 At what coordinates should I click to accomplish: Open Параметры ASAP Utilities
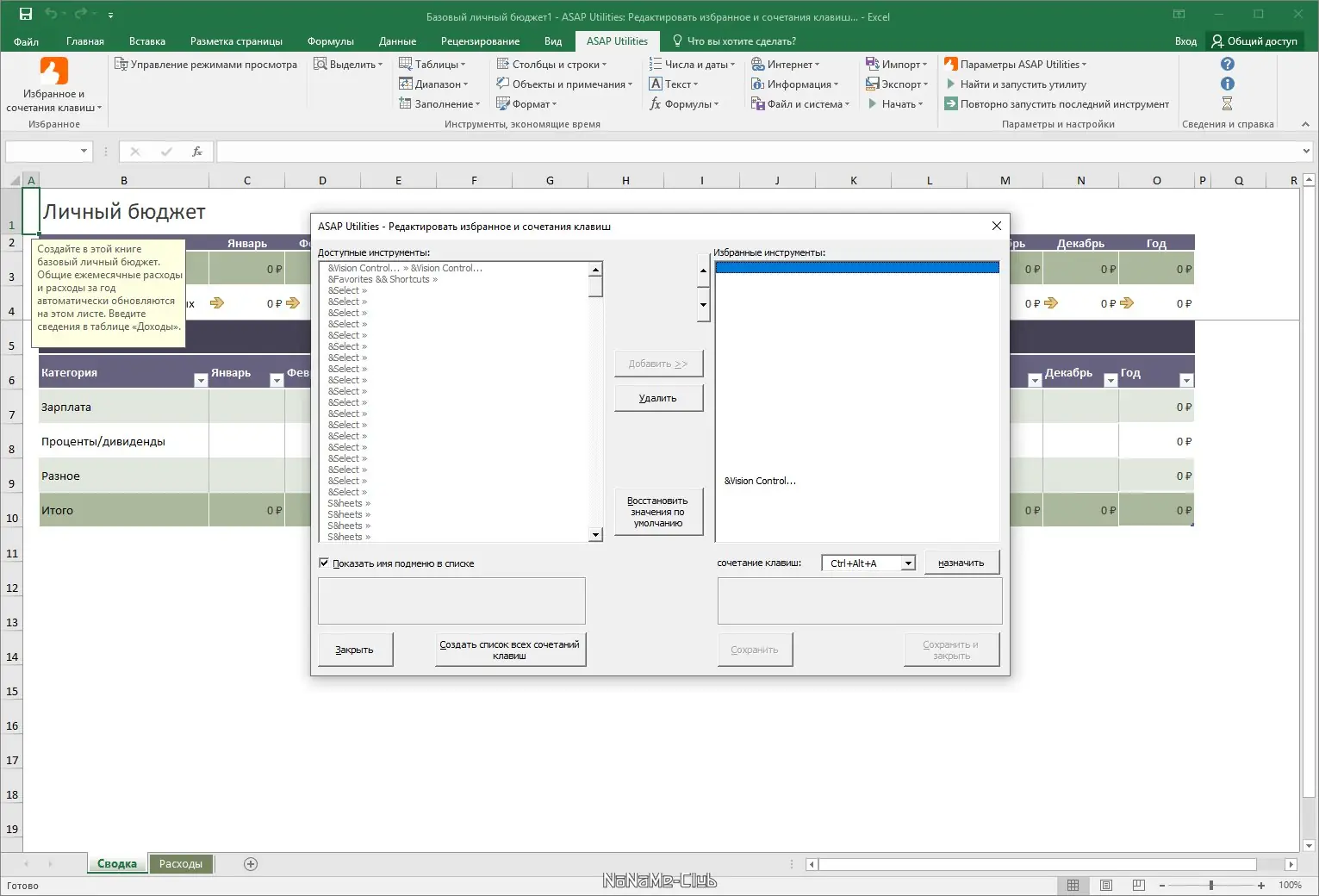click(1017, 64)
